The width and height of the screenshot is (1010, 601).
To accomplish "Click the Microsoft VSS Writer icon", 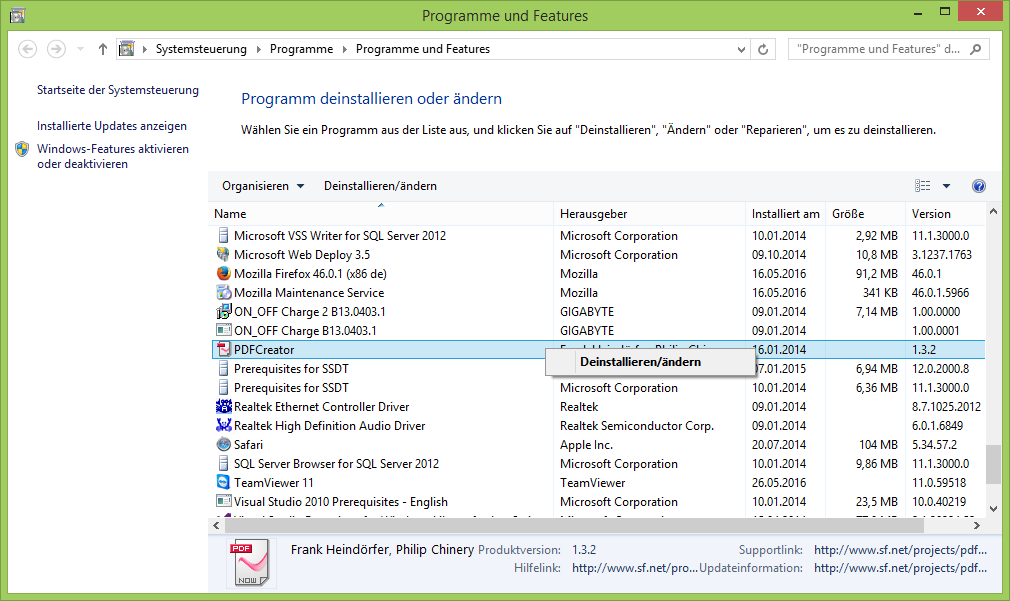I will (224, 236).
